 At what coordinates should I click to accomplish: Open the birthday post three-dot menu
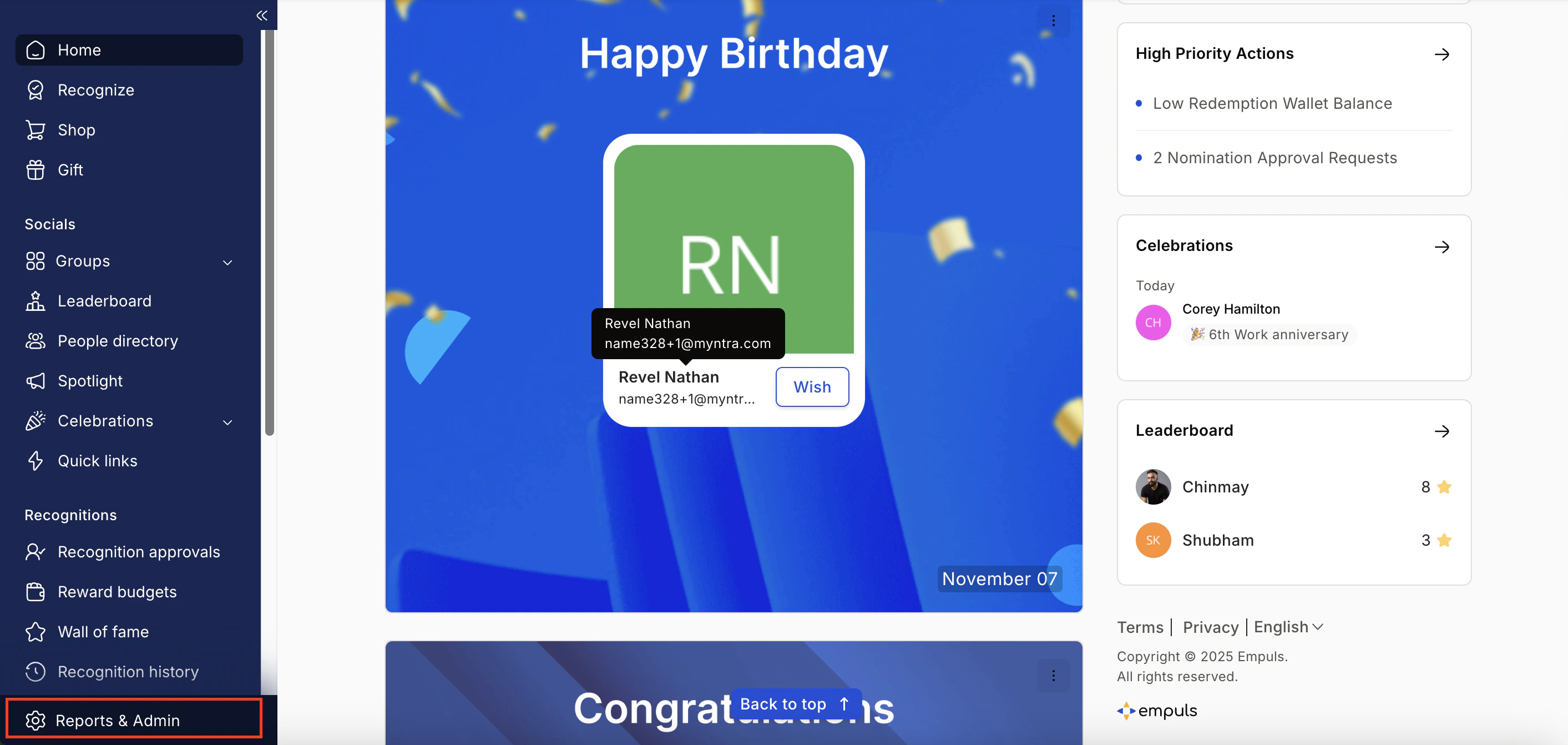coord(1053,21)
